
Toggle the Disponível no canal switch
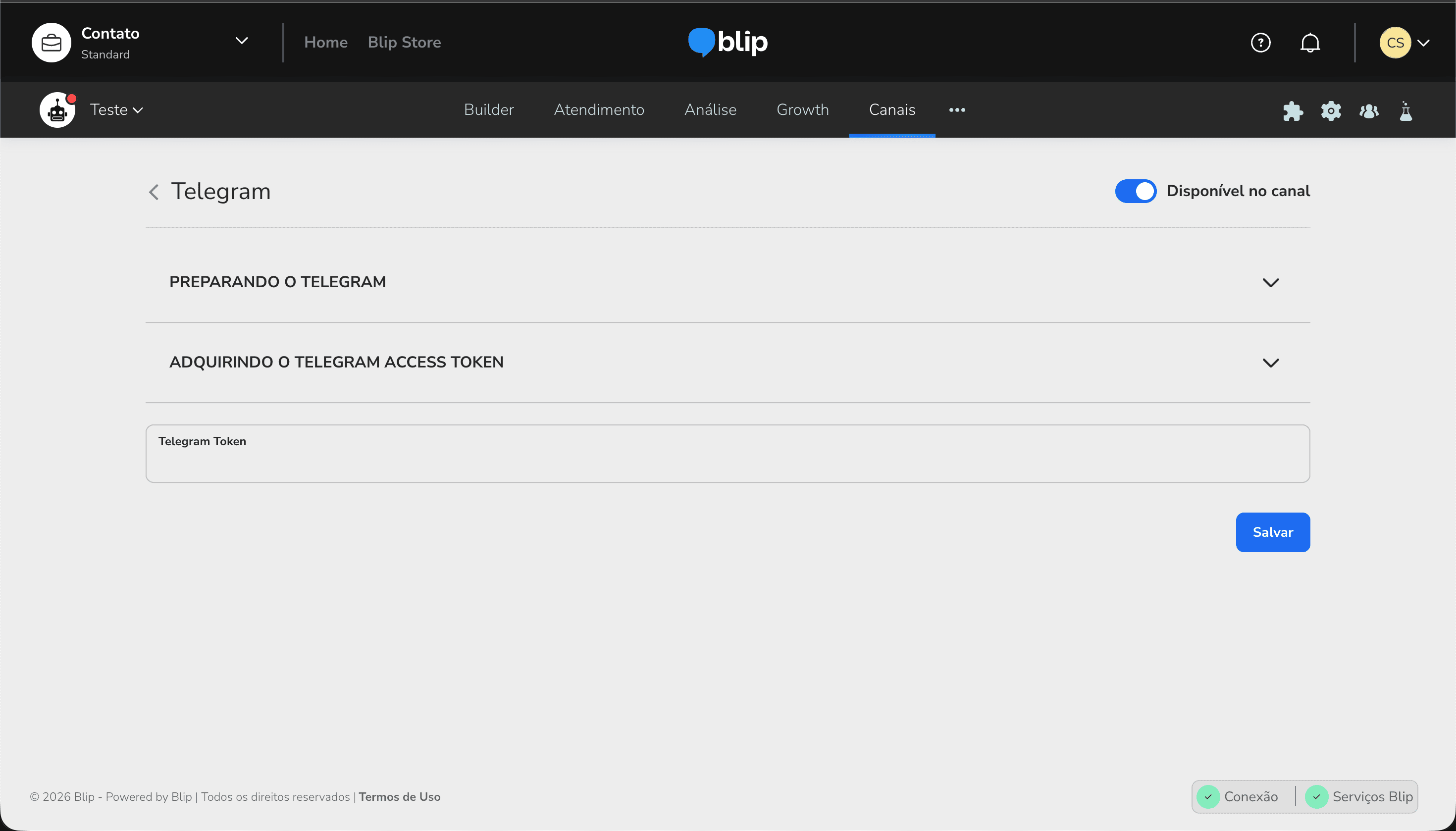[1136, 191]
